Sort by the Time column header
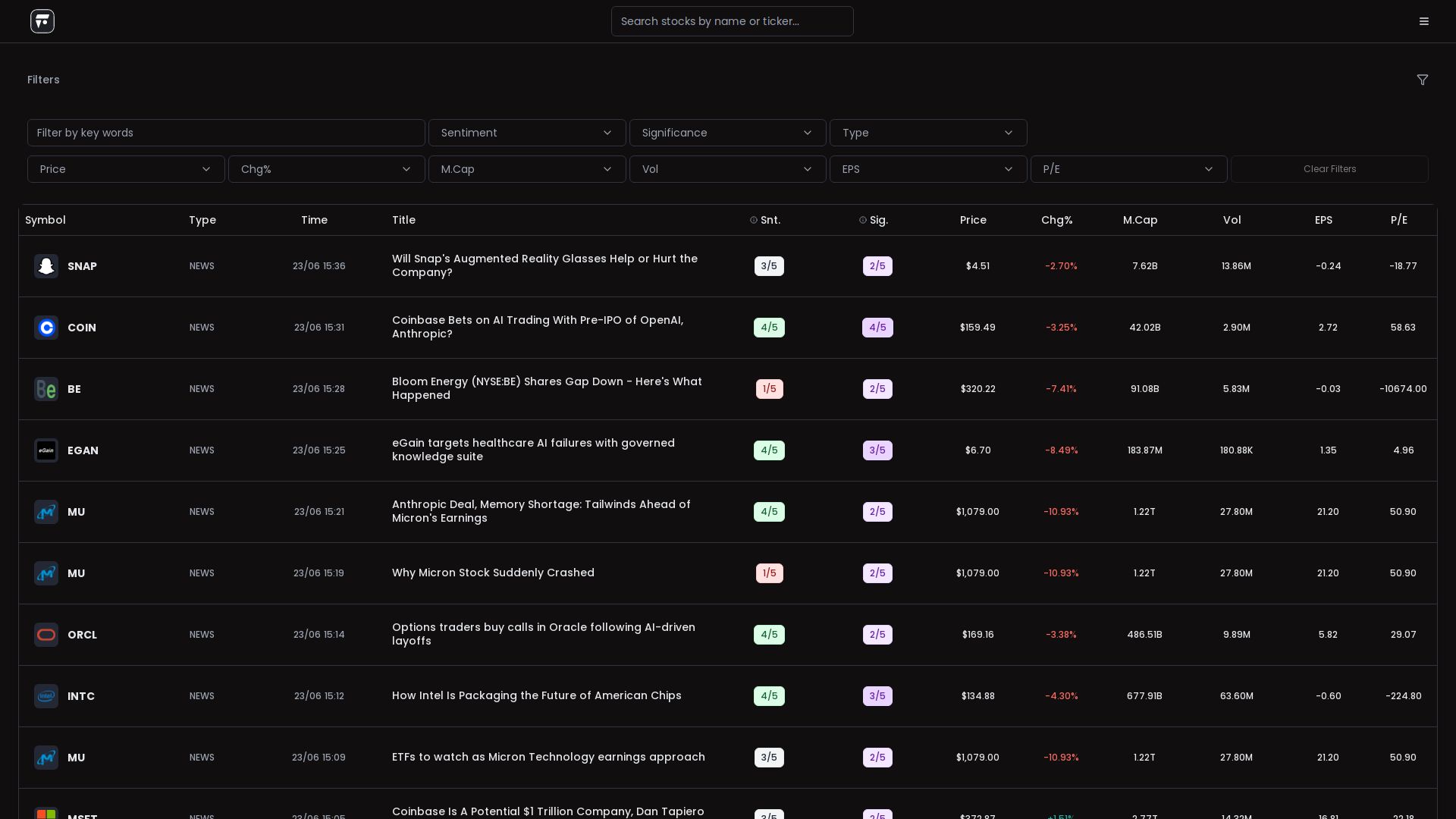The width and height of the screenshot is (1456, 819). pyautogui.click(x=314, y=220)
